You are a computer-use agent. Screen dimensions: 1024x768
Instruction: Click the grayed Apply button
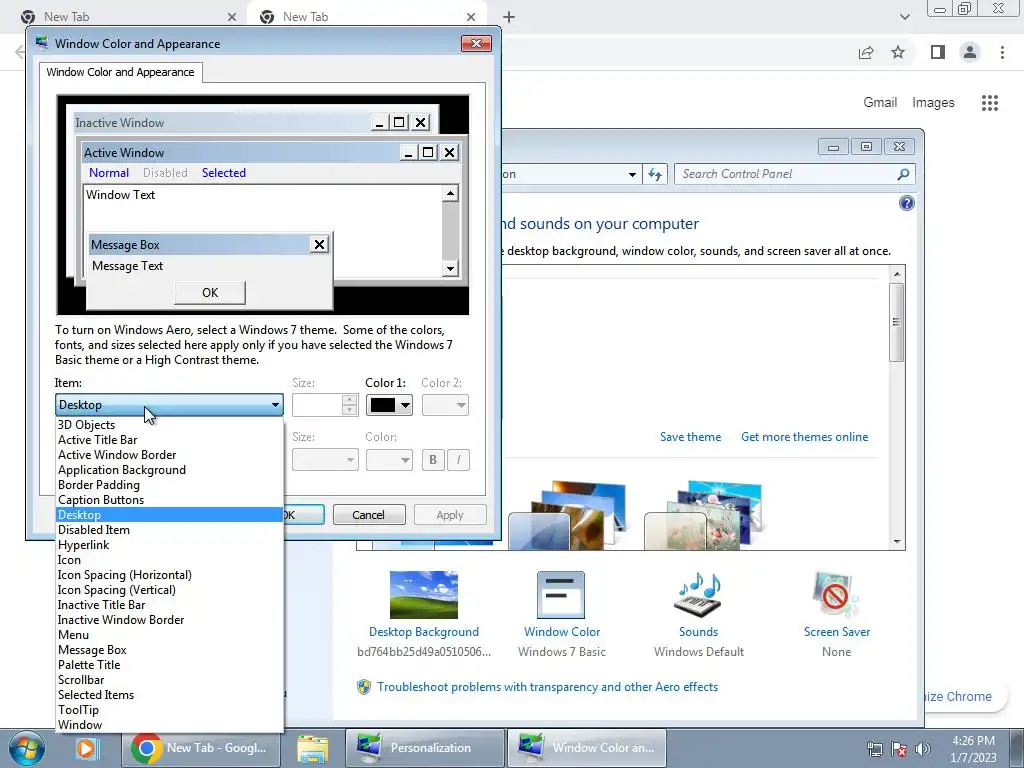pos(450,515)
